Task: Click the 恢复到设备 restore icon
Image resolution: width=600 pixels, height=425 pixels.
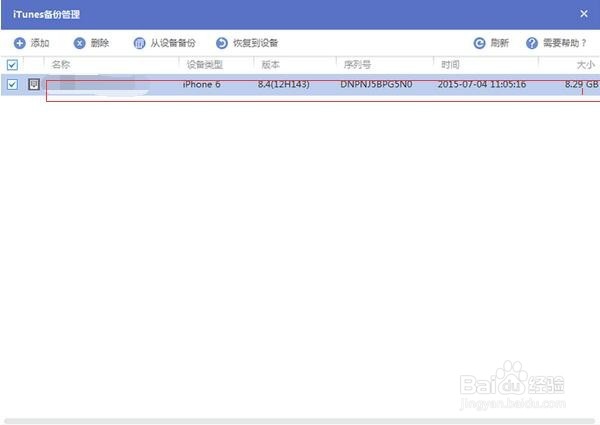Action: [x=222, y=43]
